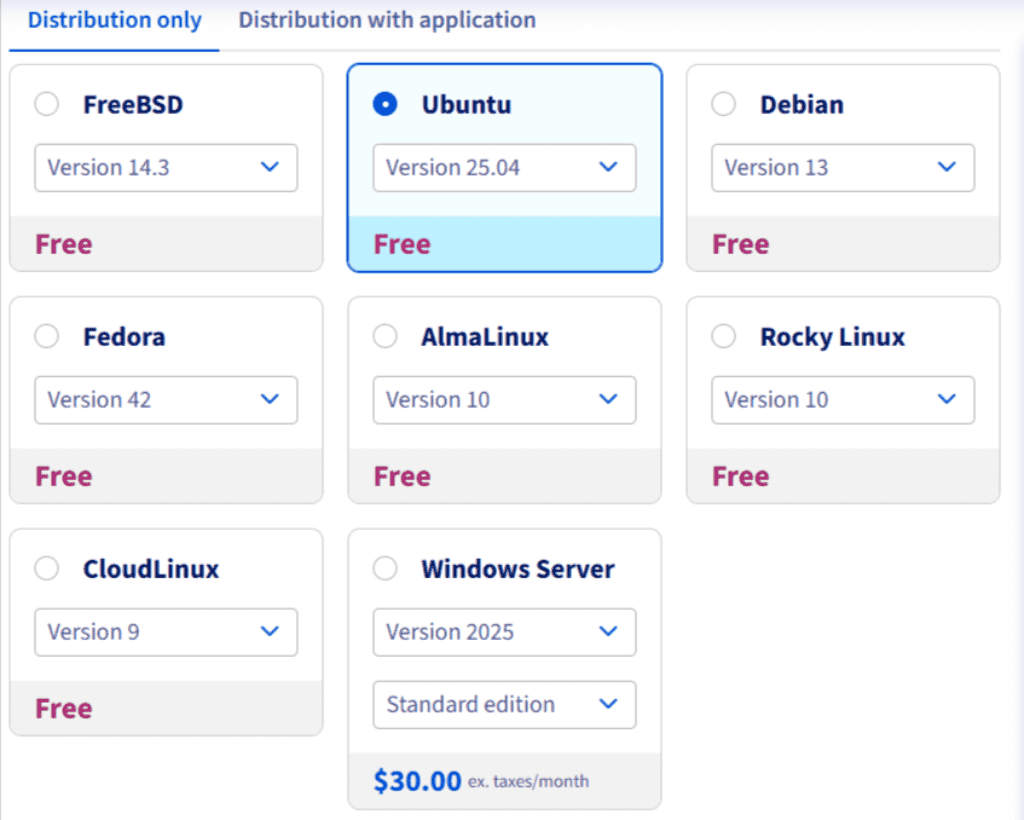The image size is (1024, 820).
Task: Select the Windows Server radio button
Action: (x=385, y=568)
